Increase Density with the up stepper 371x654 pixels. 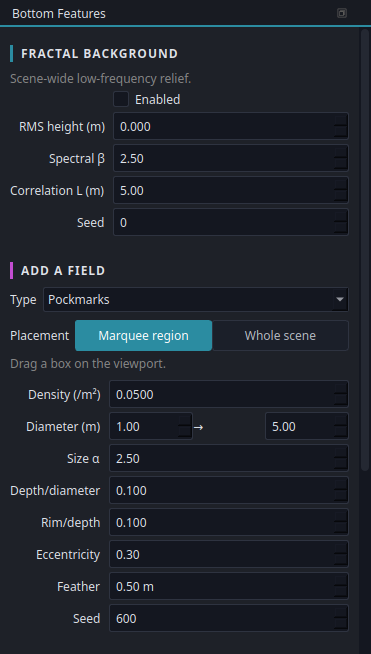click(341, 388)
